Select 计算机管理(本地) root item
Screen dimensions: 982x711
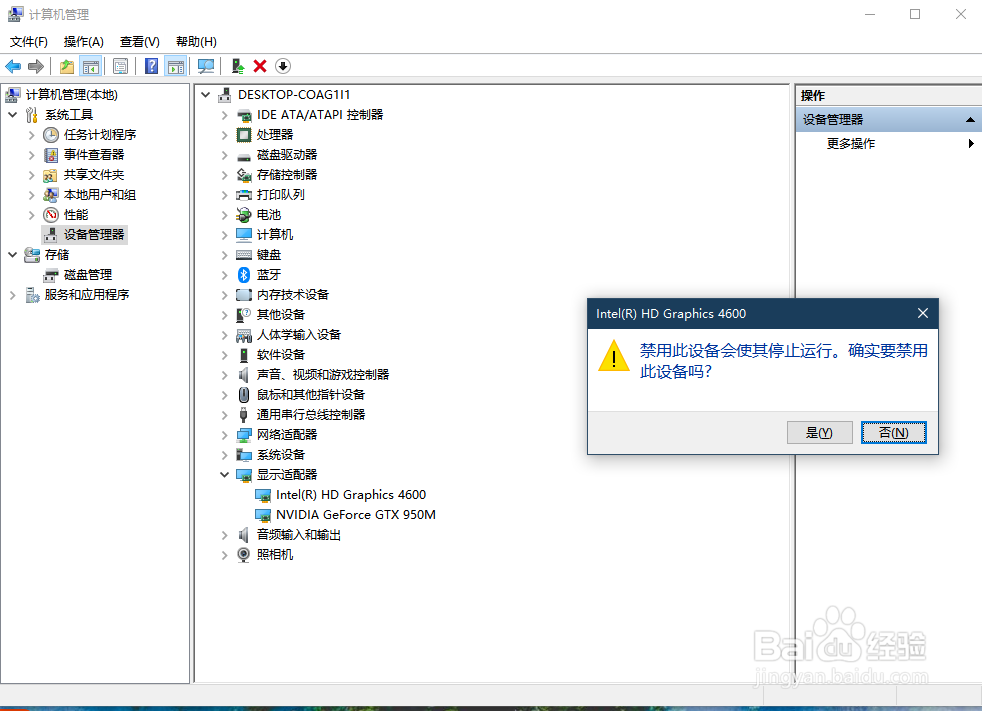[x=71, y=95]
